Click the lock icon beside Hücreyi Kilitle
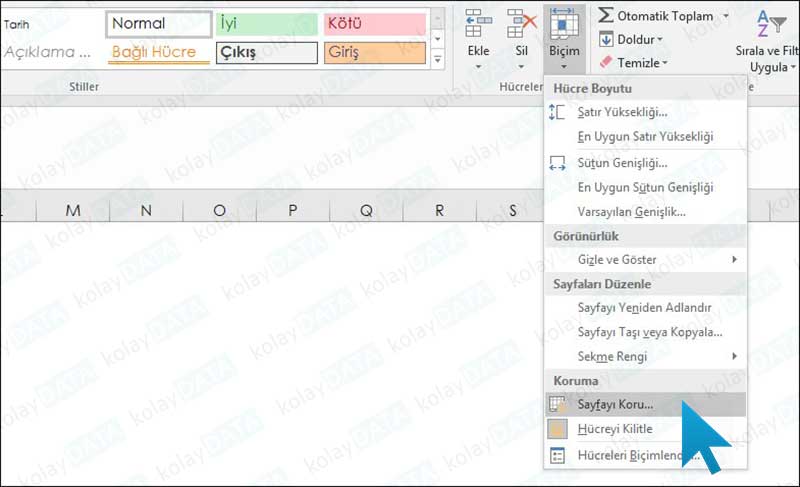The height and width of the screenshot is (487, 800). (x=557, y=429)
